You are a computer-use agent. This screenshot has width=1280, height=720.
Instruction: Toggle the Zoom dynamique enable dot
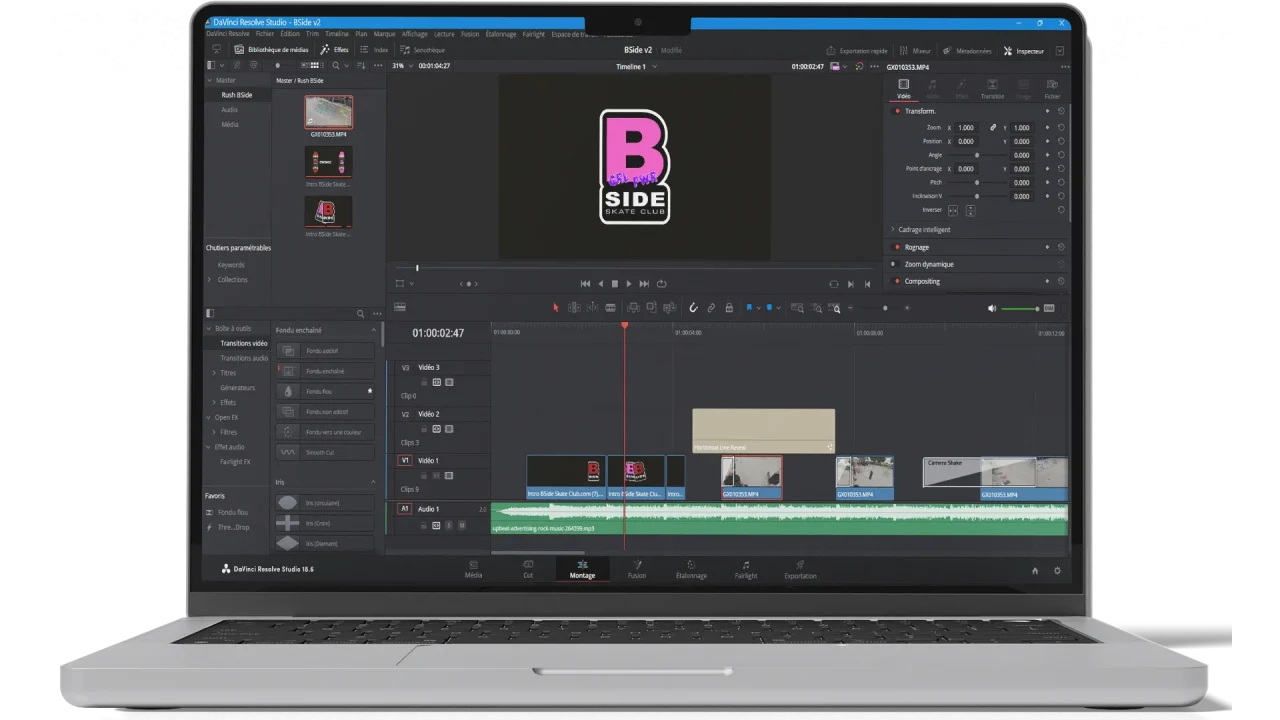coord(897,264)
